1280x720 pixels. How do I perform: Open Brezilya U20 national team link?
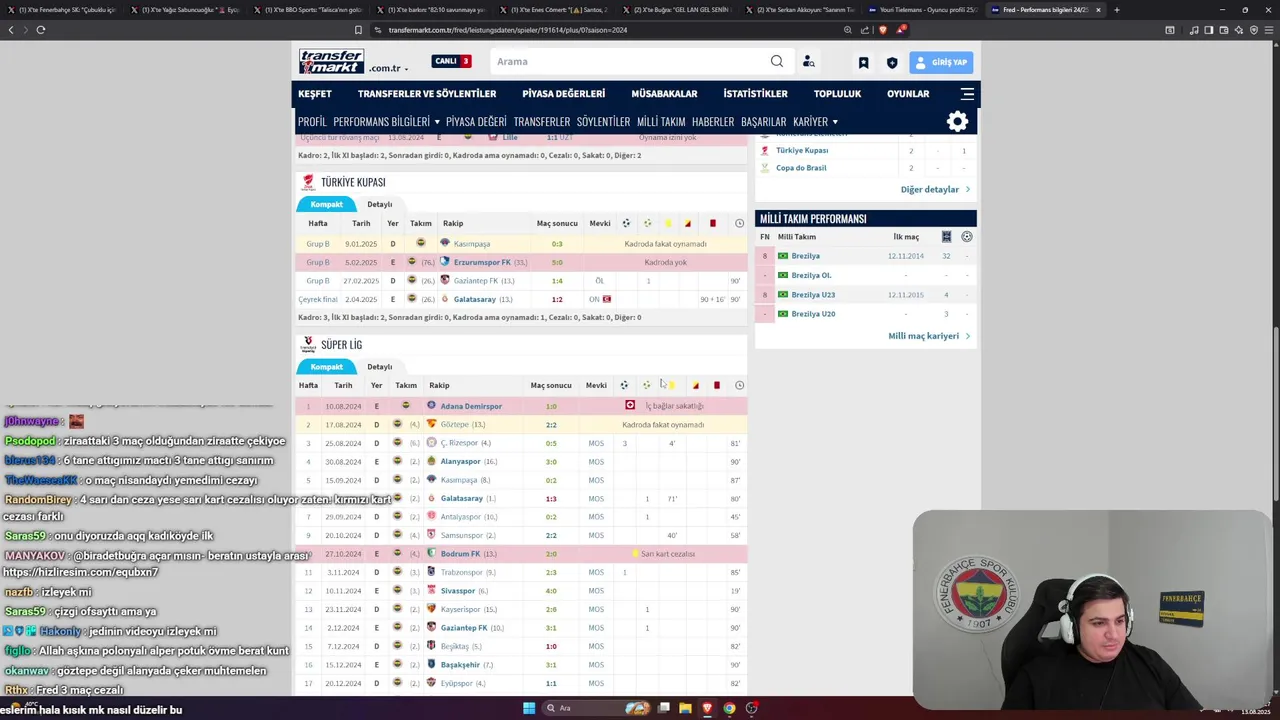pyautogui.click(x=813, y=314)
